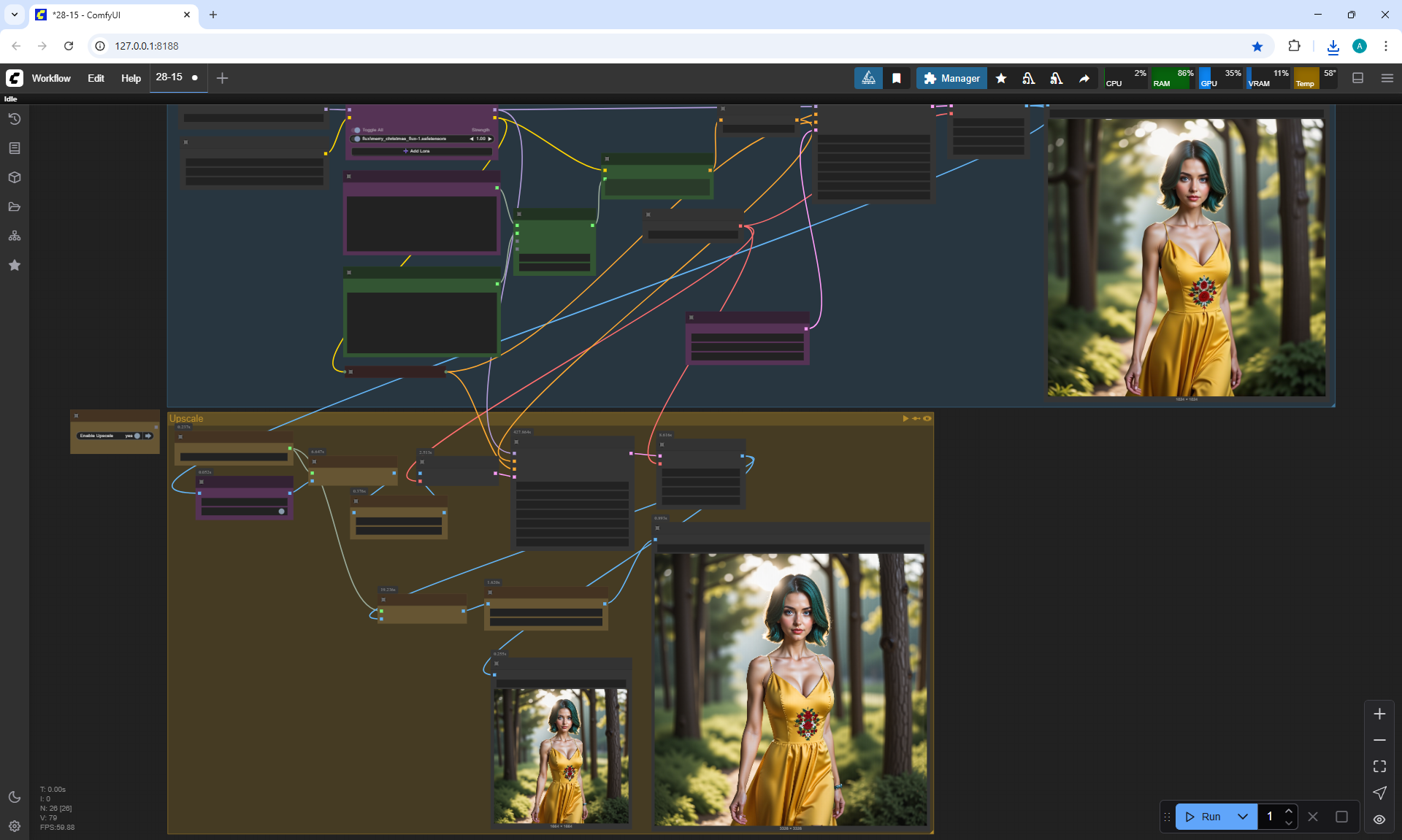
Task: Fit view using the frame icon
Action: coord(1379,766)
